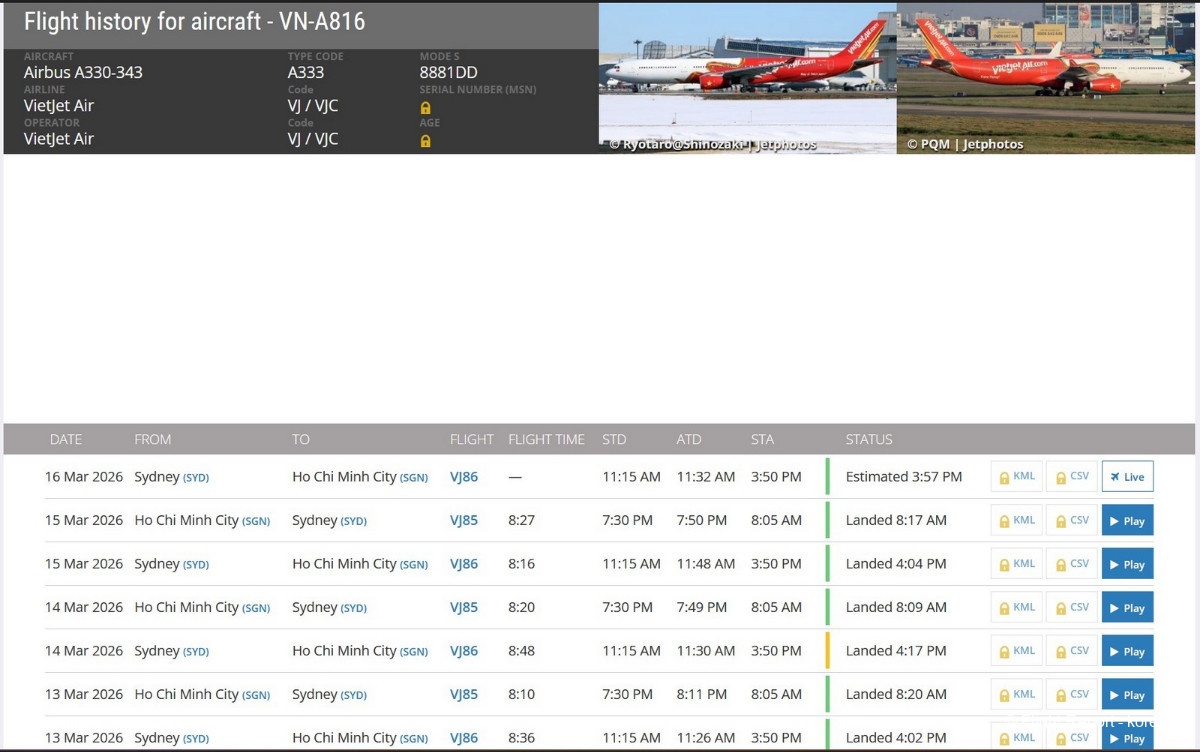
Task: Download KML for 15 Mar VJ86 flight
Action: (1017, 564)
